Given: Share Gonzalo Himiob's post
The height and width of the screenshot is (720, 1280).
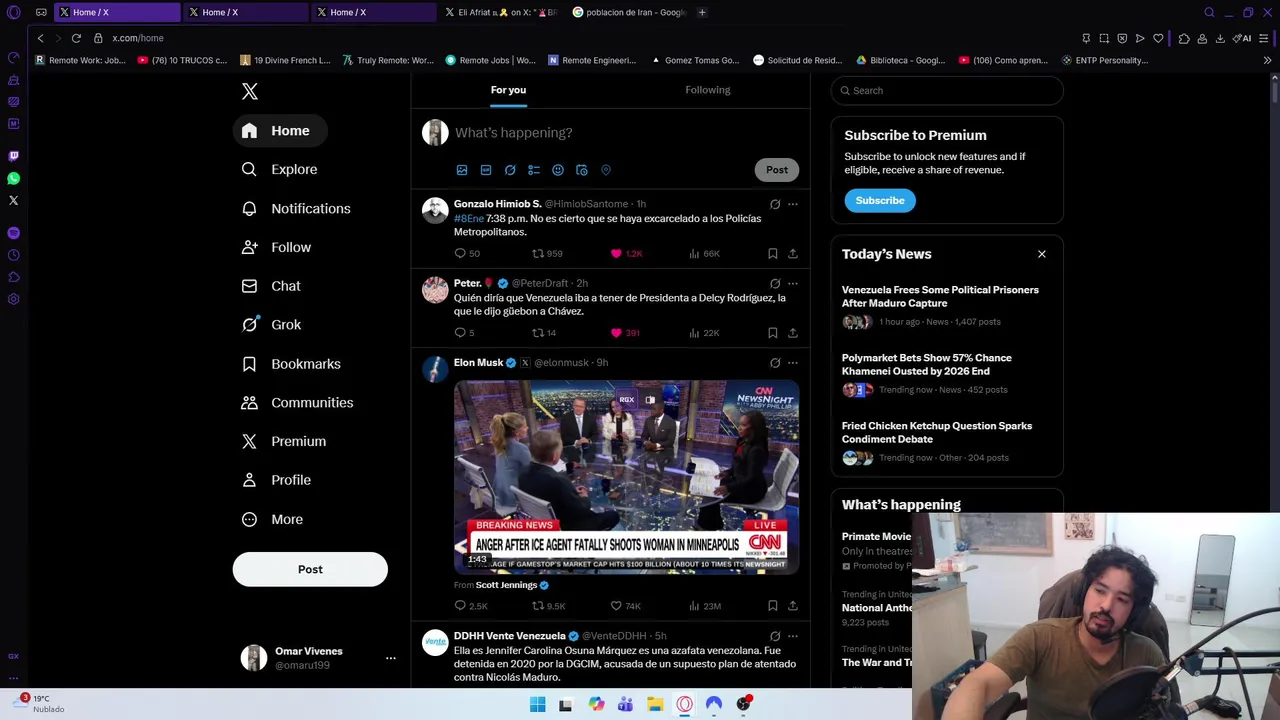Looking at the screenshot, I should coord(793,254).
